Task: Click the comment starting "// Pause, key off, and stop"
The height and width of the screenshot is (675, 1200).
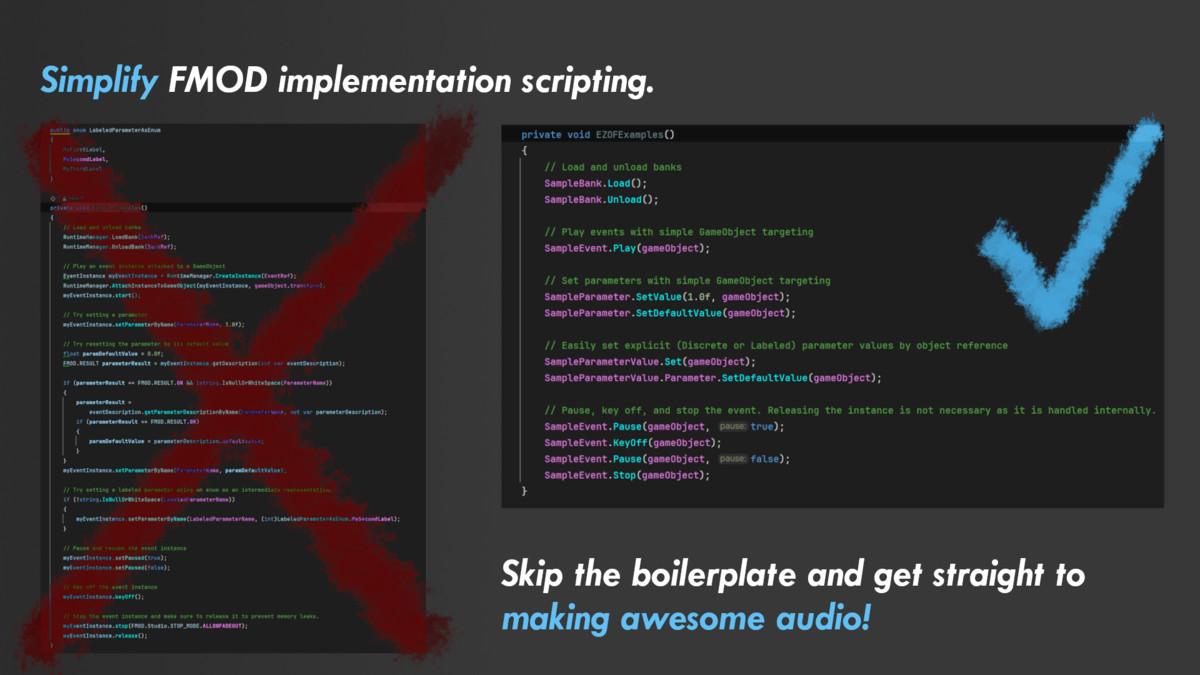Action: (851, 411)
